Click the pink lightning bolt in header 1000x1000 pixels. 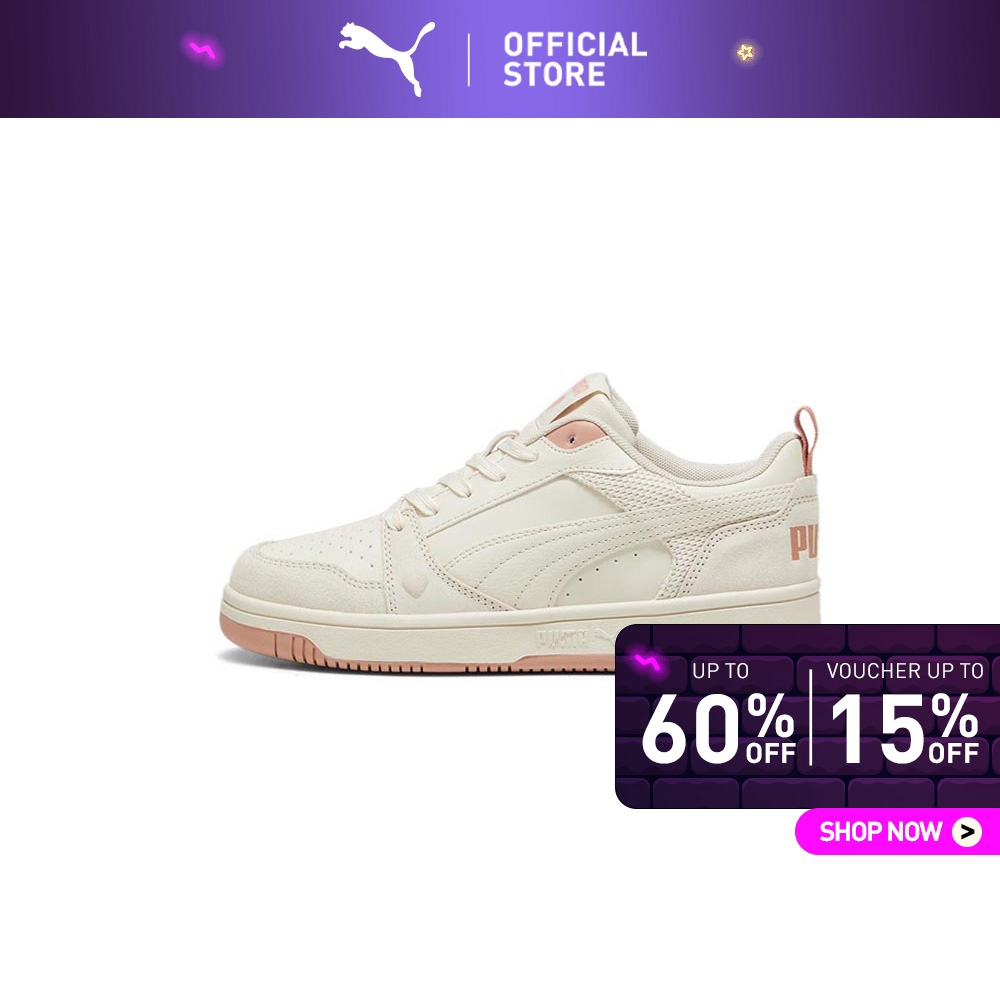[204, 50]
